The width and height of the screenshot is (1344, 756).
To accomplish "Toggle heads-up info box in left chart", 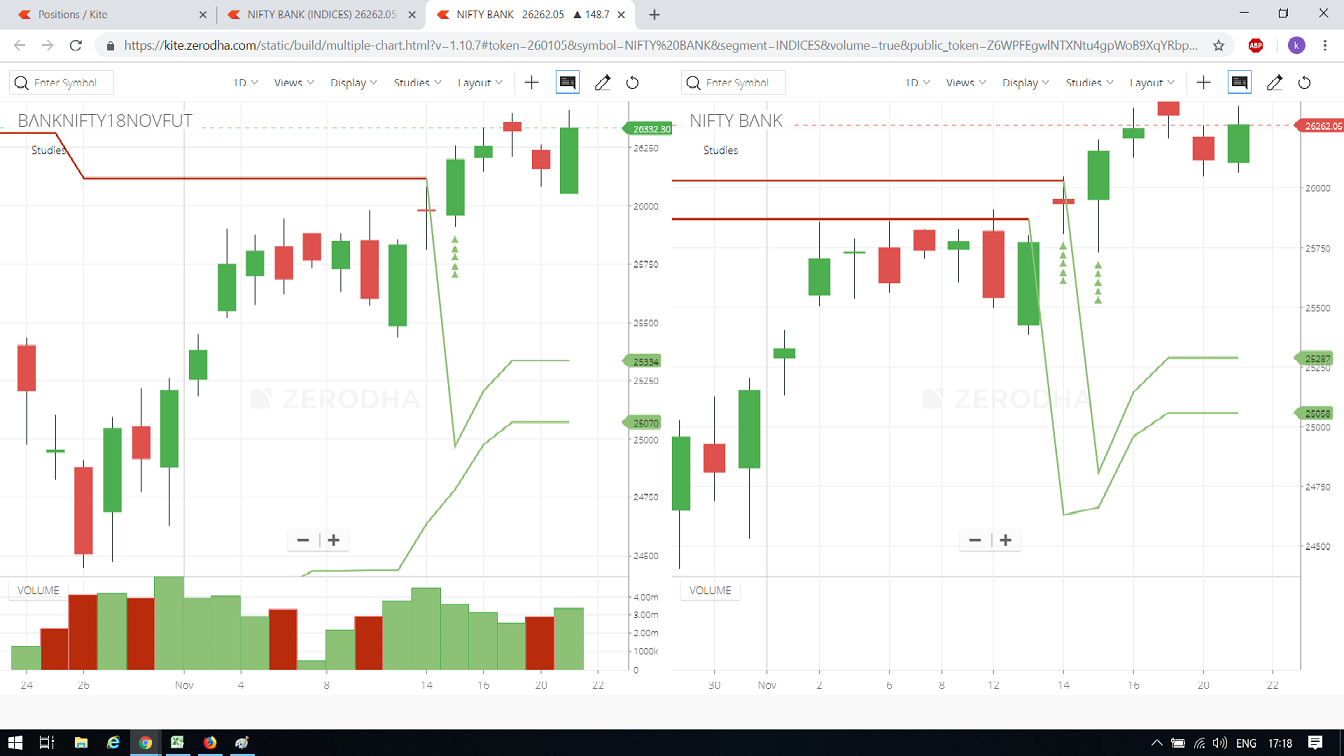I will 567,83.
